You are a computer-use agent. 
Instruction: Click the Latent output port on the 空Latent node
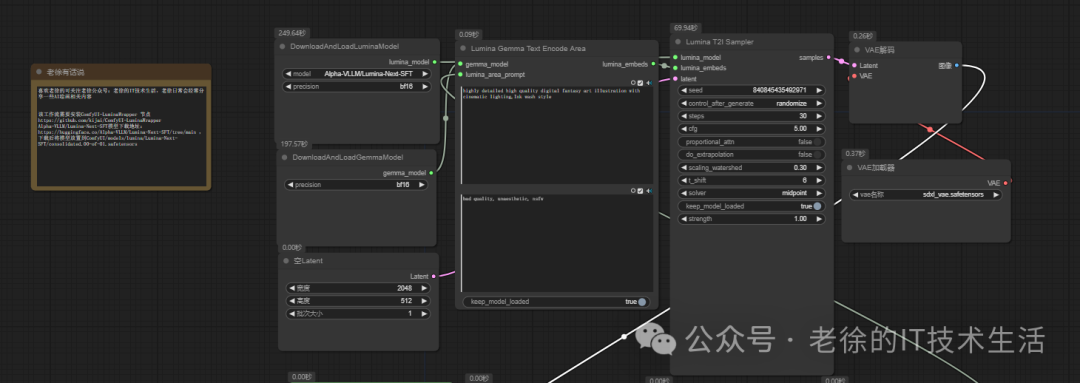tap(434, 276)
